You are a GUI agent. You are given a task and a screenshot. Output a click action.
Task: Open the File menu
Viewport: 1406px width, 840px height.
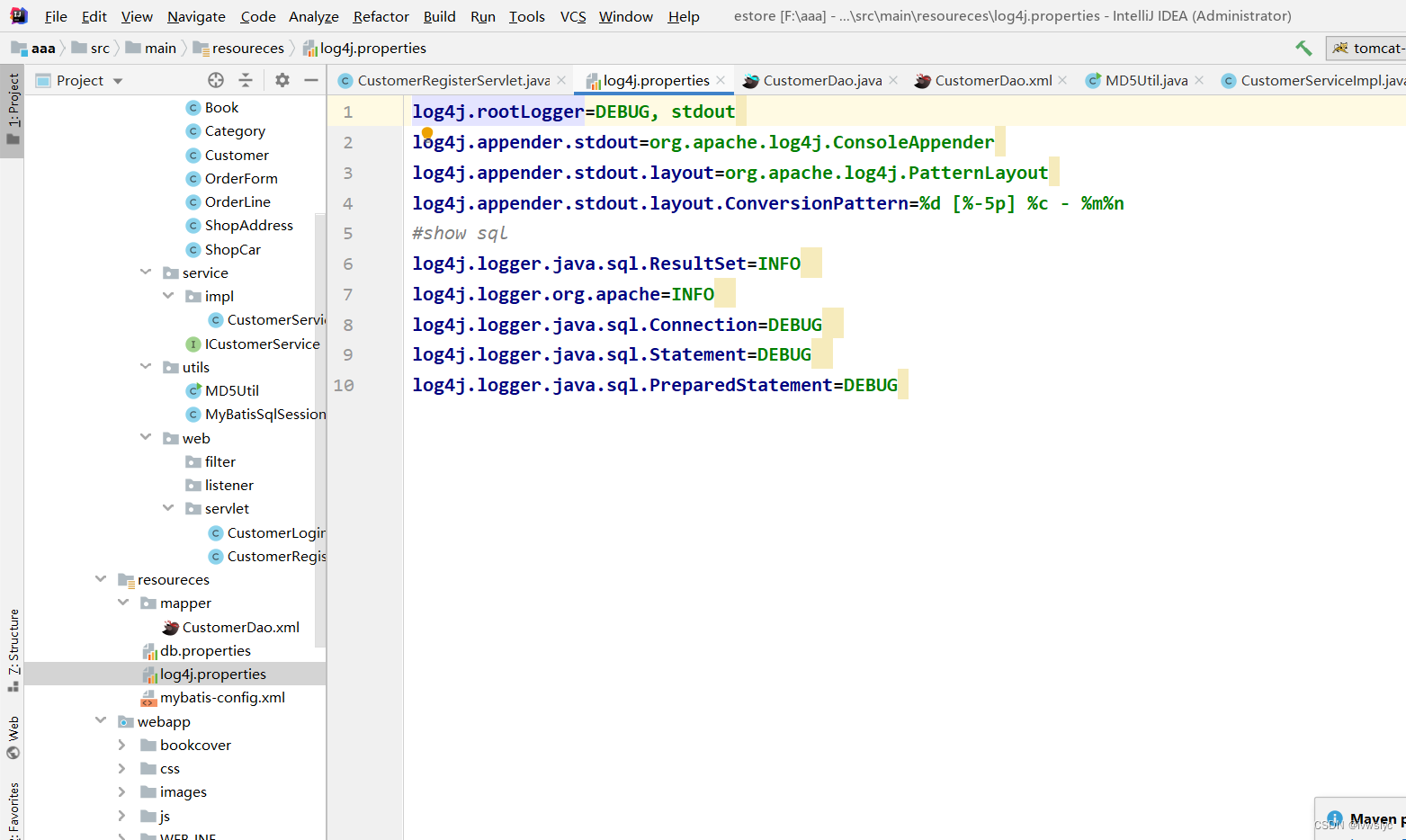(x=56, y=16)
